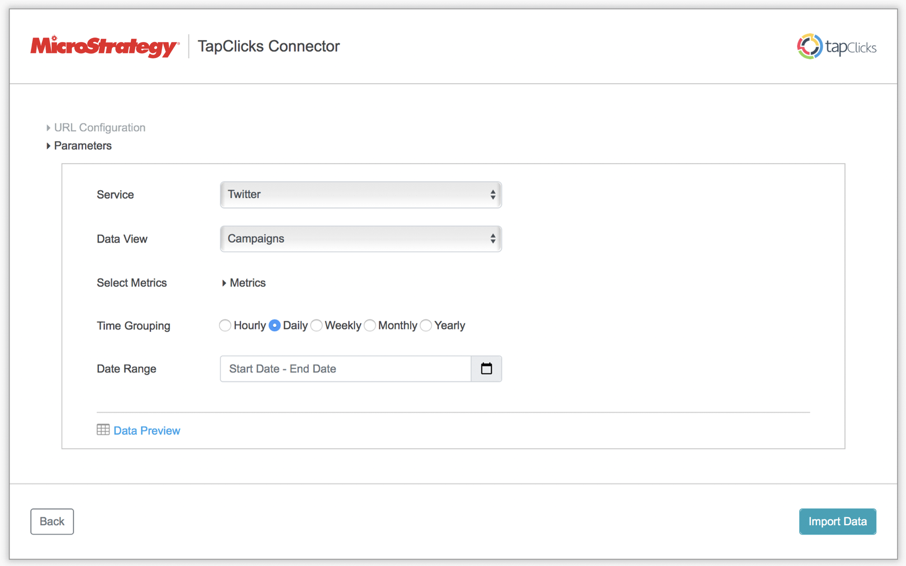The image size is (906, 566).
Task: Expand the Metrics disclosure triangle
Action: 224,283
